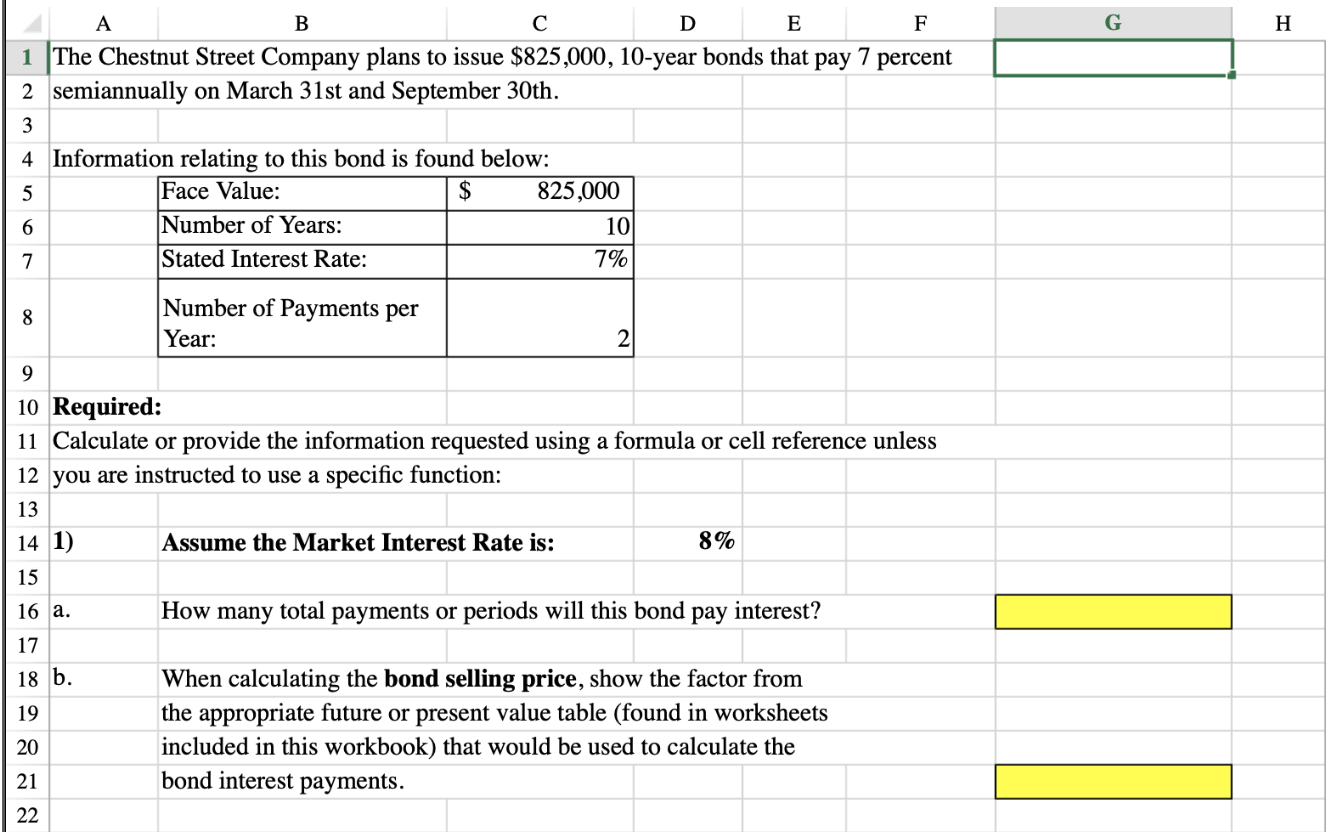The width and height of the screenshot is (1330, 832).
Task: Select the cell labeled '1)'
Action: point(100,541)
